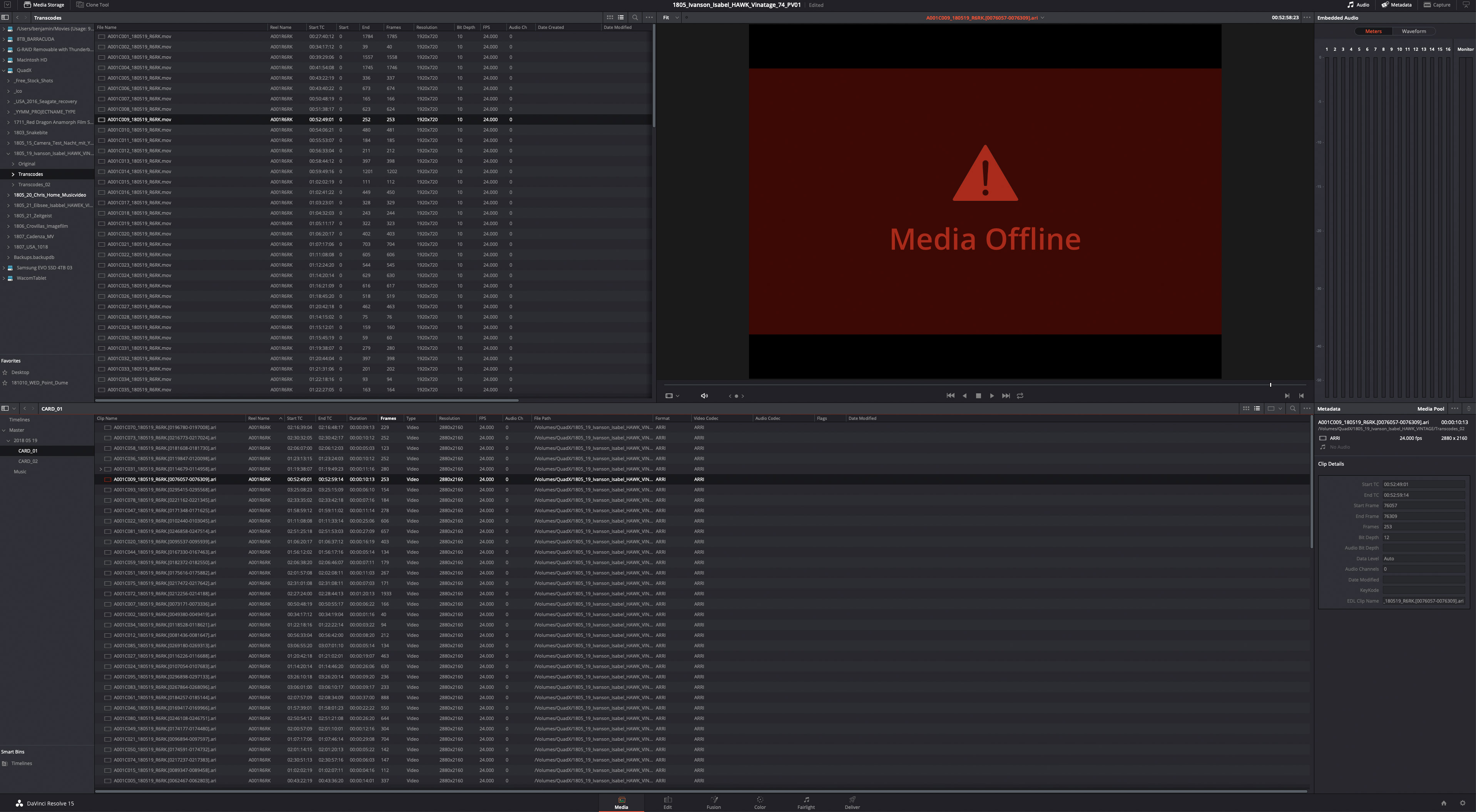Jump to last frame in viewer

[x=1006, y=395]
